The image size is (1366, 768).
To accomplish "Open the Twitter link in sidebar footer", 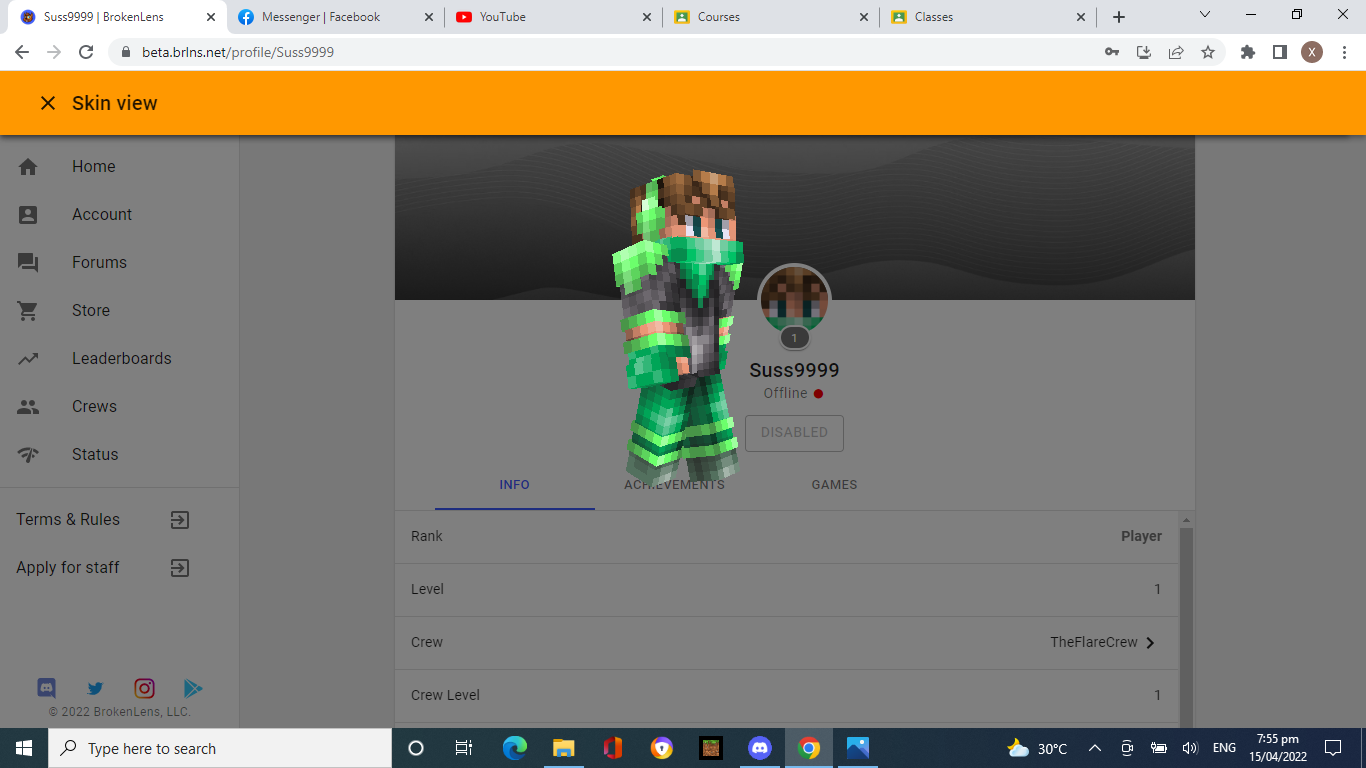I will pyautogui.click(x=95, y=688).
